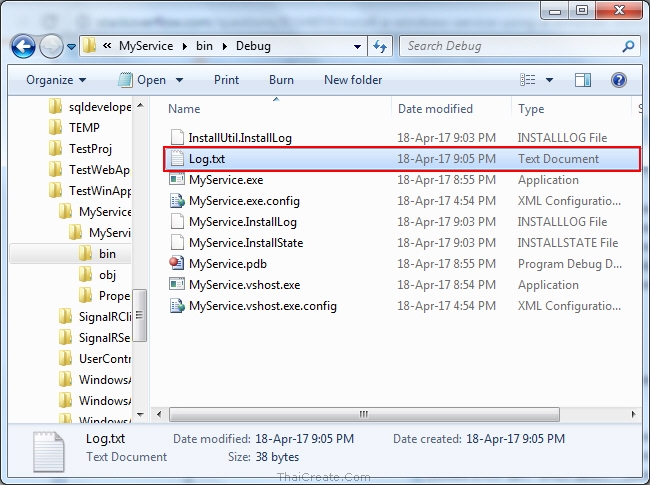The width and height of the screenshot is (650, 485).
Task: Toggle the preview pane button
Action: (x=582, y=80)
